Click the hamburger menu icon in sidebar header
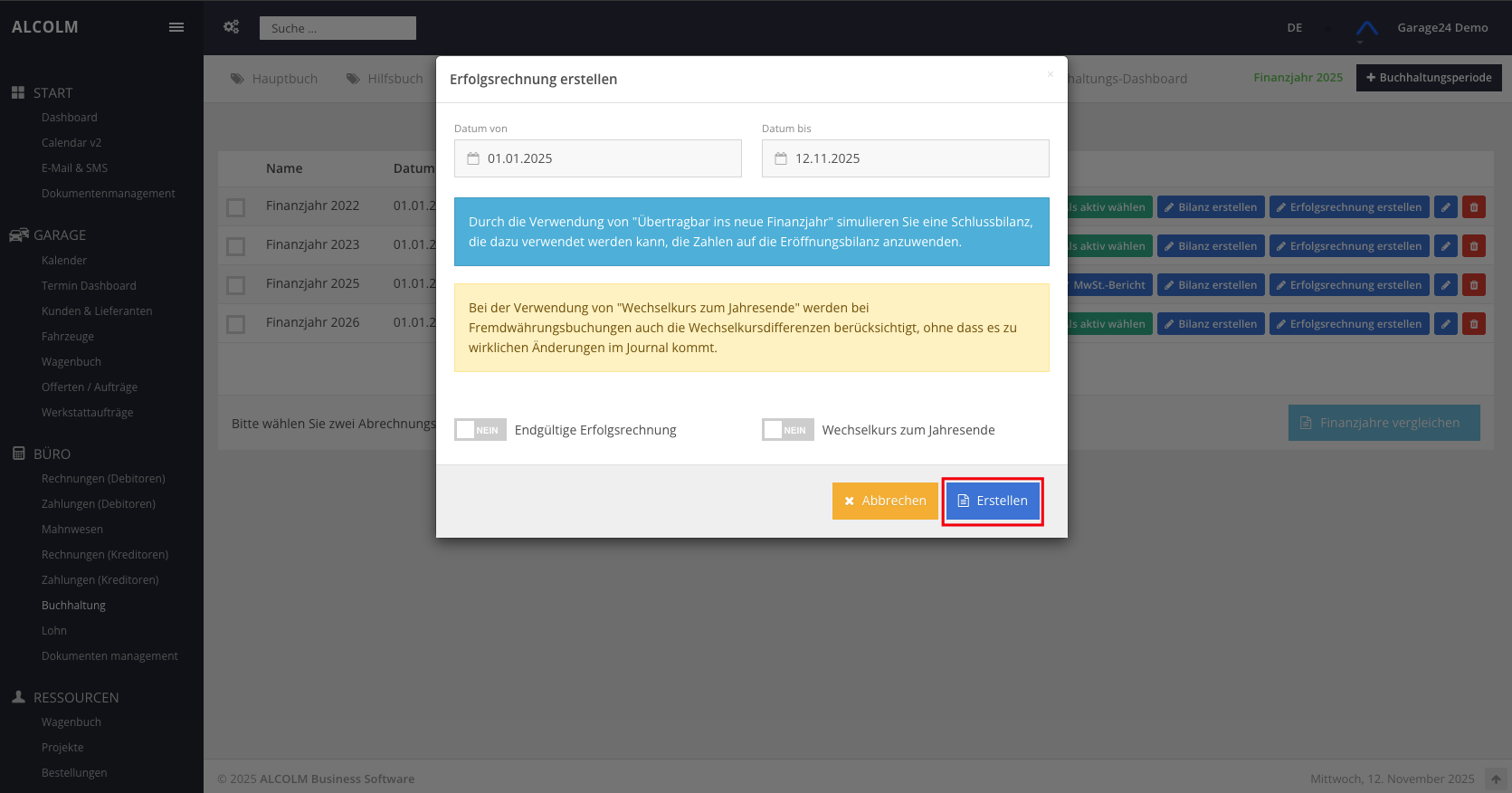Screen dimensions: 1512x793 coord(176,27)
